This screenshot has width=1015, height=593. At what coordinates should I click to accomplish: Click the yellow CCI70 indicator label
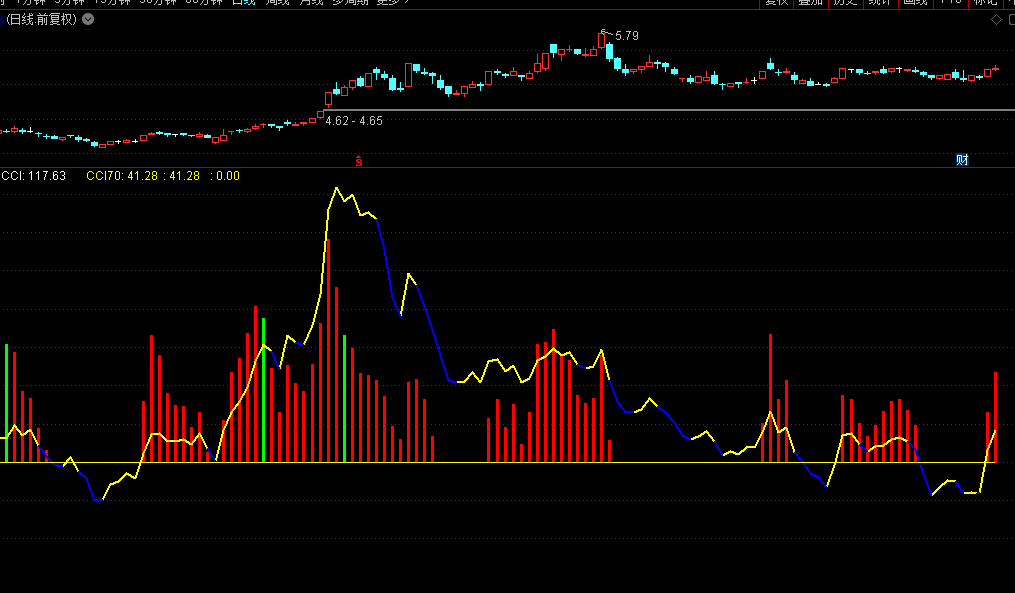[x=104, y=176]
